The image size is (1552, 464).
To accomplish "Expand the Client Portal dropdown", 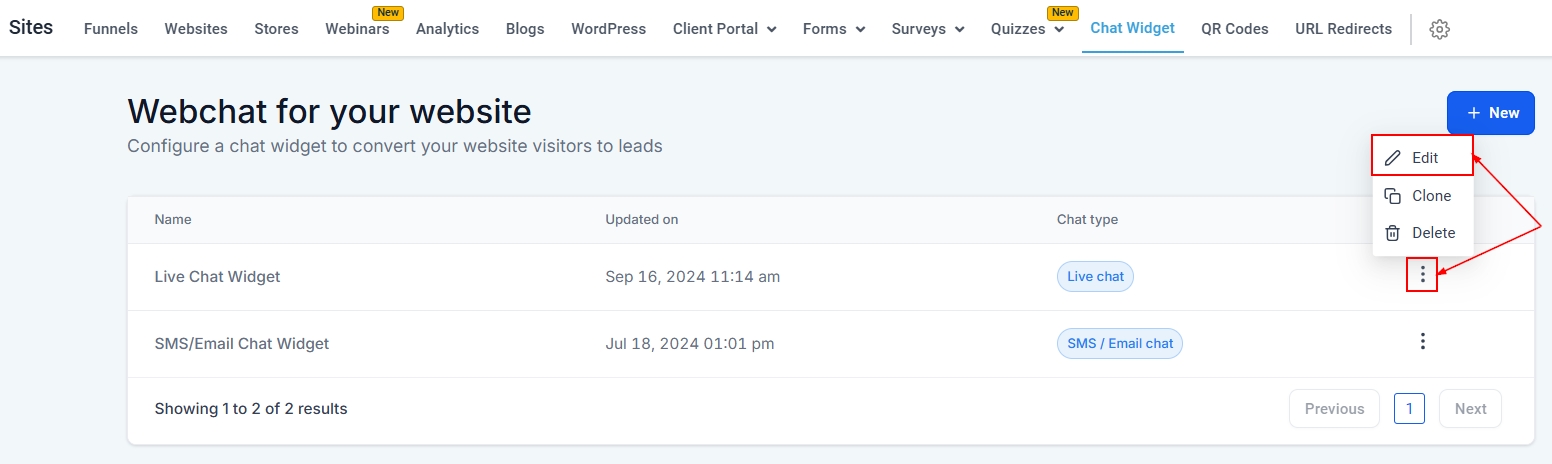I will [x=724, y=29].
